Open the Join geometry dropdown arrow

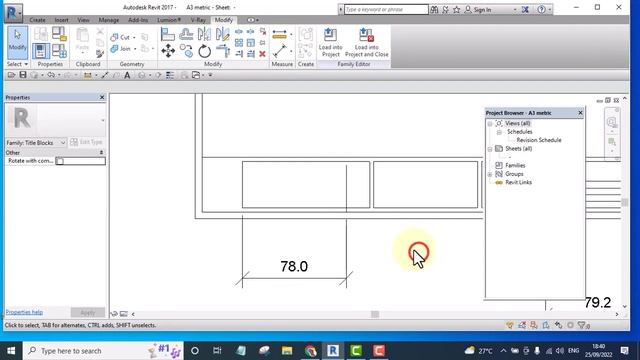(135, 49)
